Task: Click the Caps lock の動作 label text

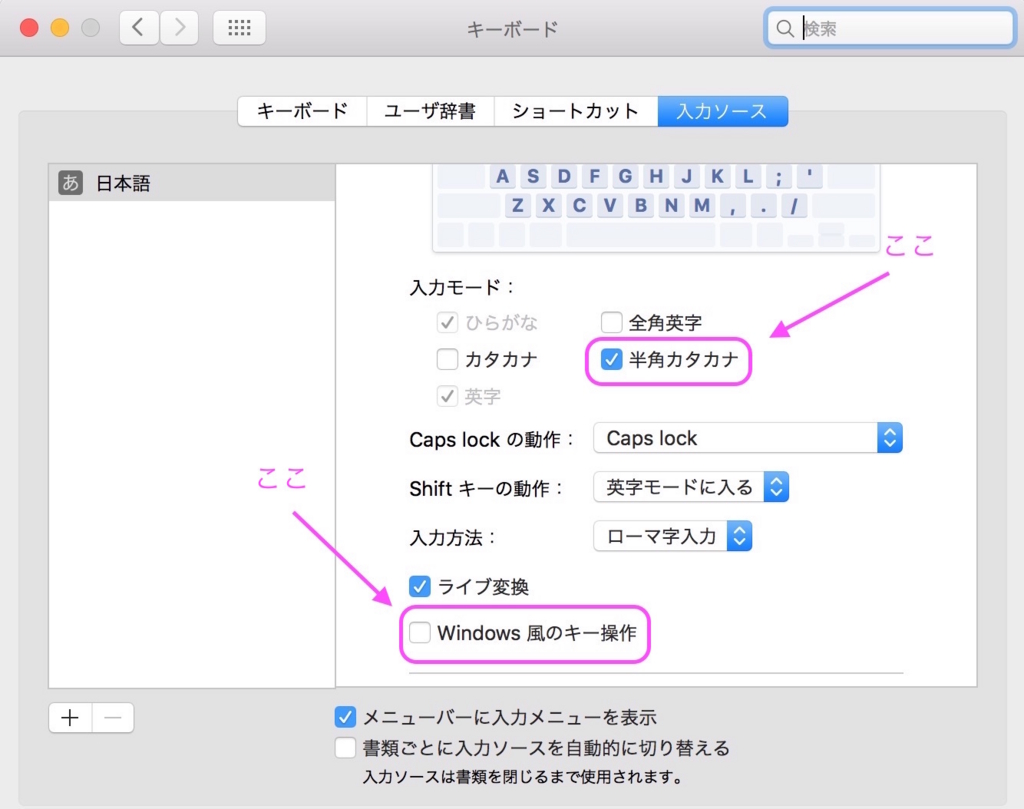Action: [x=492, y=439]
